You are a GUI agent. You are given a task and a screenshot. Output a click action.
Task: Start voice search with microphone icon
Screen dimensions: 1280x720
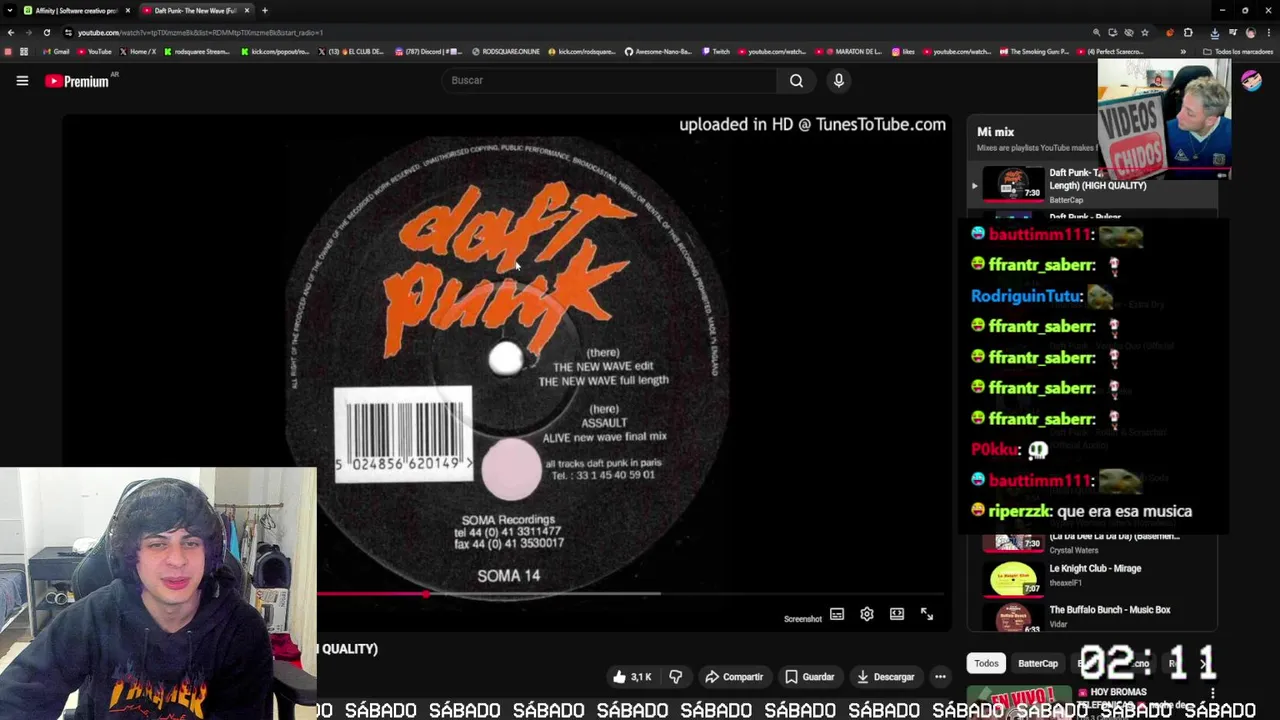point(839,81)
